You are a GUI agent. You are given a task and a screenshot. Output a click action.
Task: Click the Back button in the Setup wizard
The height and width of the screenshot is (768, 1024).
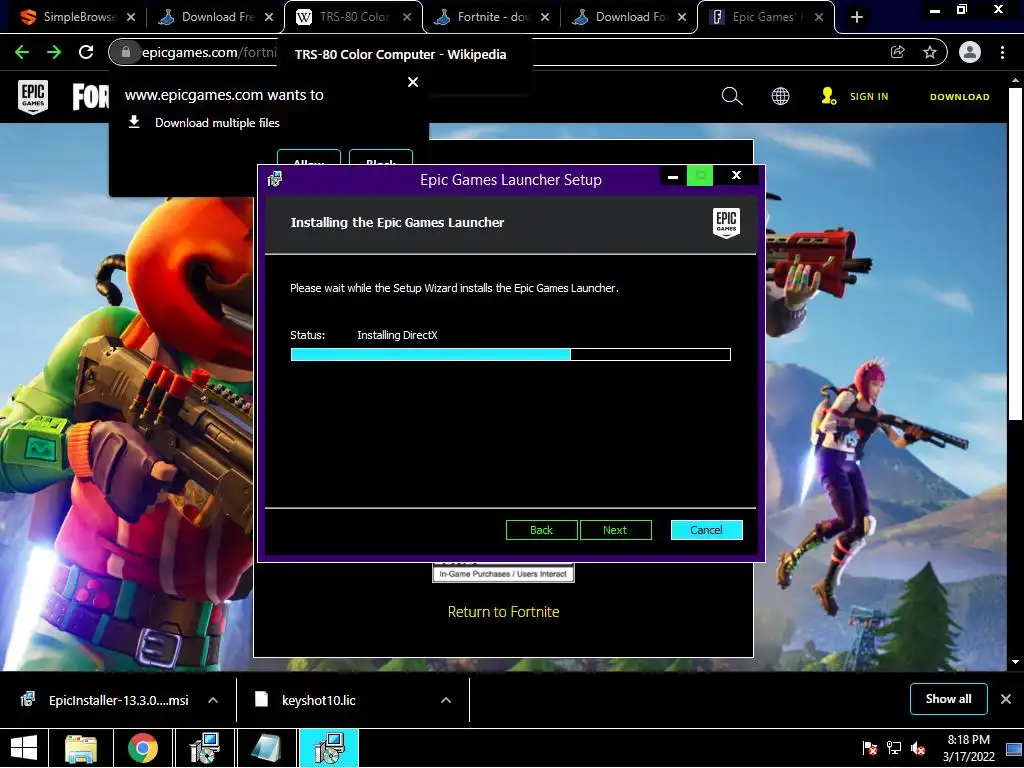click(541, 530)
